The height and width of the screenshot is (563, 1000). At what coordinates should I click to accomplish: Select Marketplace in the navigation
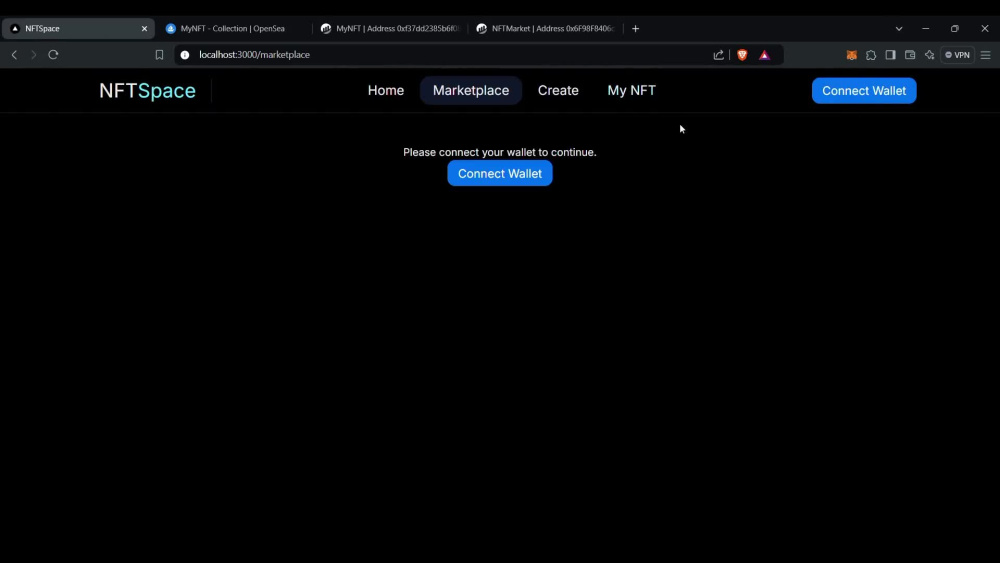pyautogui.click(x=471, y=91)
